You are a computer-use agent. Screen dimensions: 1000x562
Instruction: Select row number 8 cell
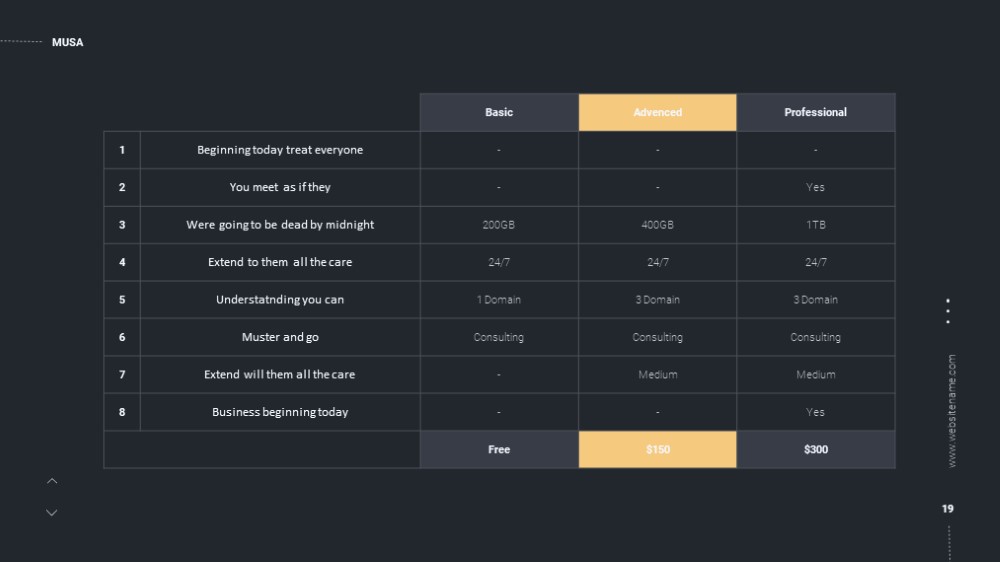pos(122,412)
